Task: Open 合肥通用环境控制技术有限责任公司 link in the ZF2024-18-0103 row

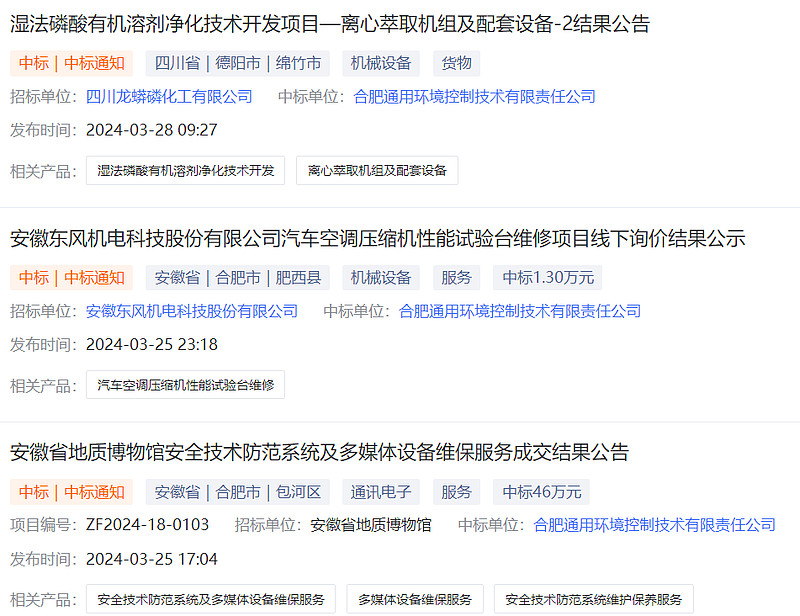Action: point(655,525)
